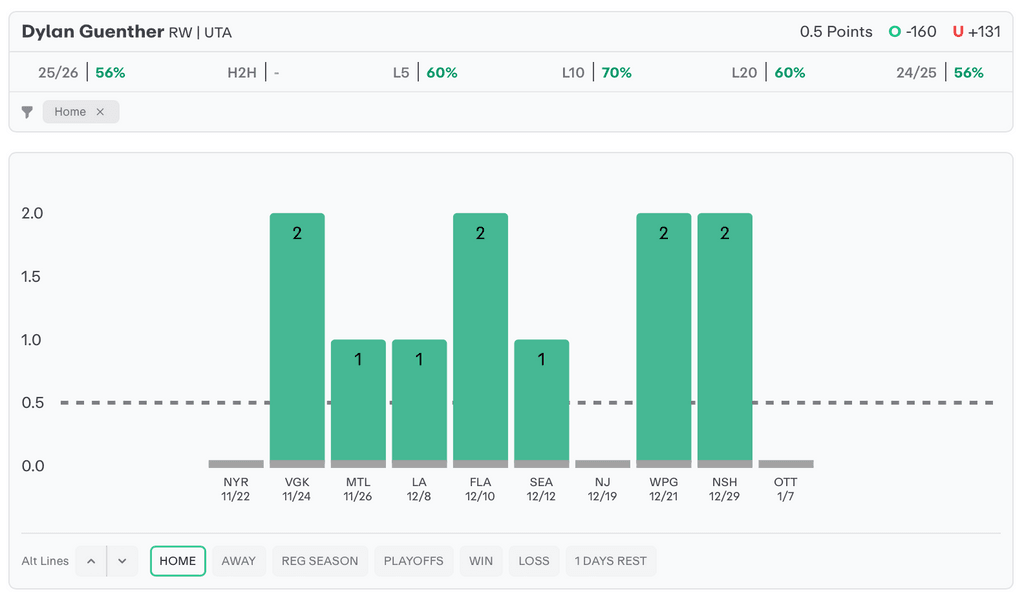Filter games by WIN
Screen dimensions: 1024x605
tap(481, 561)
